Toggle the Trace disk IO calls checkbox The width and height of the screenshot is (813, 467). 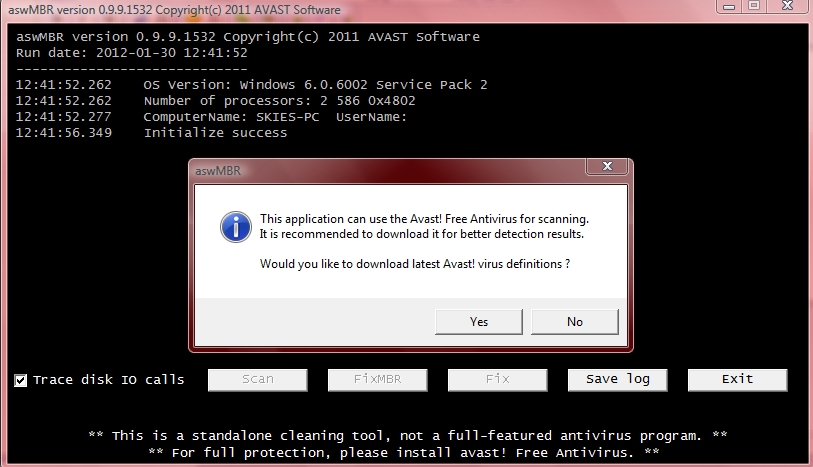tap(20, 380)
